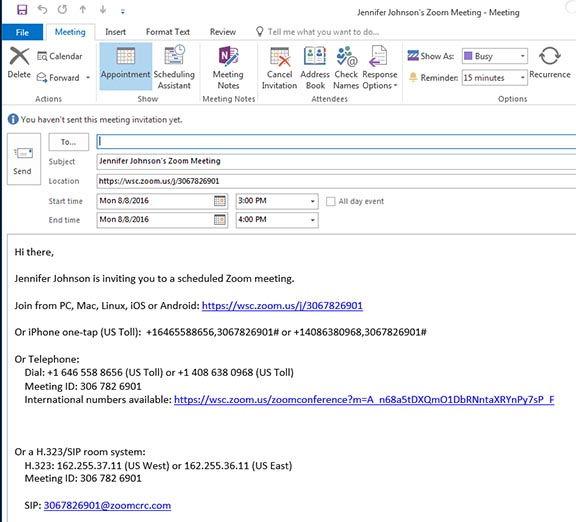The width and height of the screenshot is (576, 522).
Task: Select the Appointment view button
Action: pyautogui.click(x=126, y=66)
